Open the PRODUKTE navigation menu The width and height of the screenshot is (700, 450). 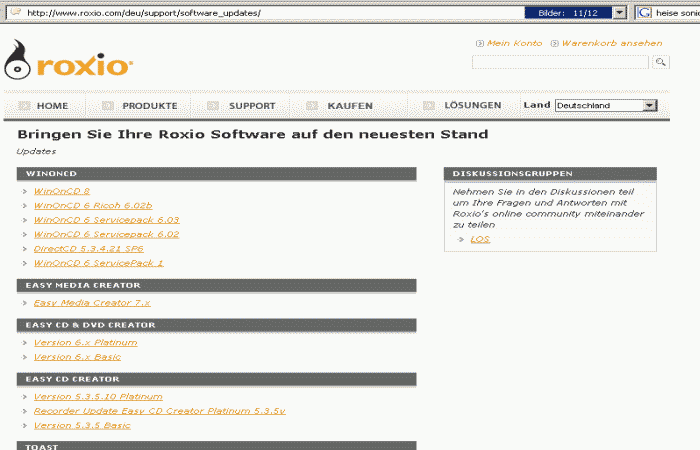coord(149,105)
